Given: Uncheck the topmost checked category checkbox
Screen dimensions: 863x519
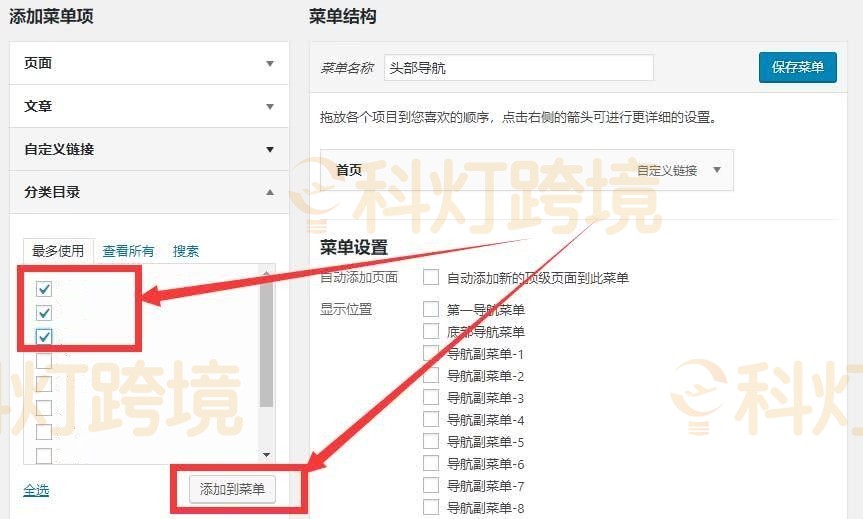Looking at the screenshot, I should 44,289.
